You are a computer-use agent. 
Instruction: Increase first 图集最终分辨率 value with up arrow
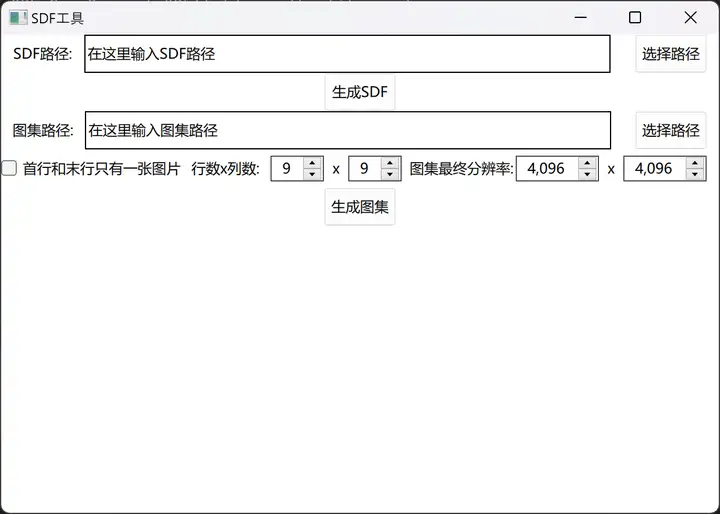[587, 163]
